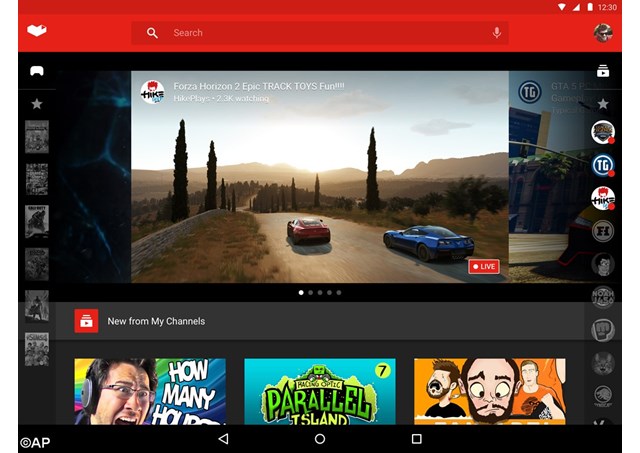Tap the 12:30 clock in status bar
Viewport: 640px width, 453px height.
click(607, 7)
